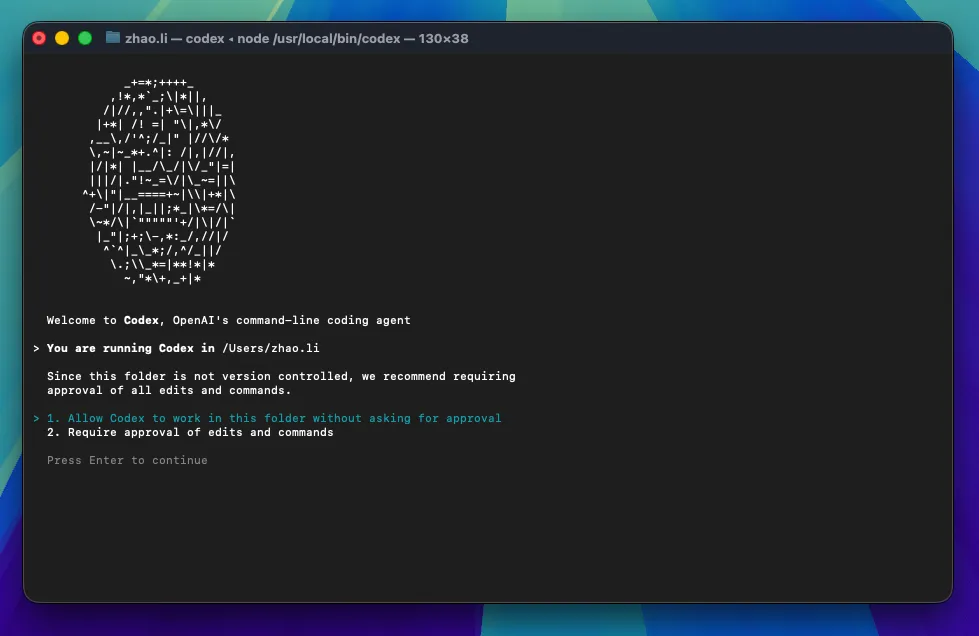Click the ASCII art Codex logo
The width and height of the screenshot is (979, 636).
point(160,180)
